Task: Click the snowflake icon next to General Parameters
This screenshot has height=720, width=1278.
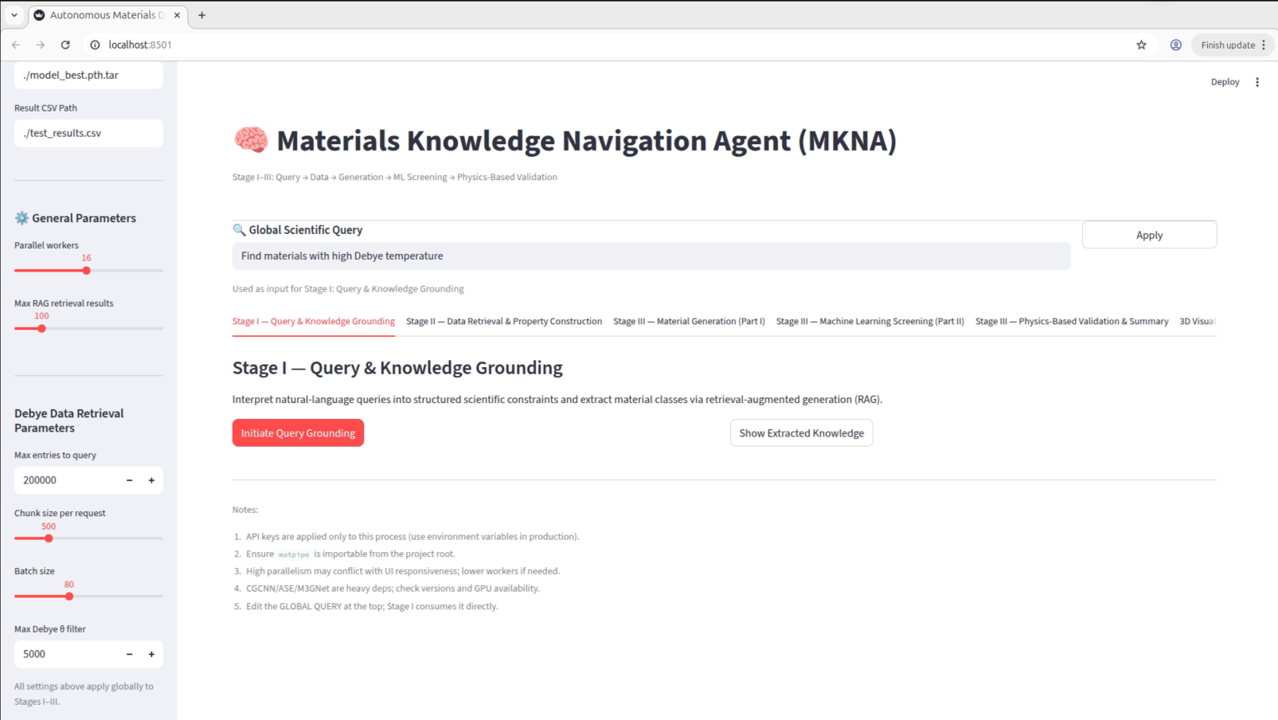Action: pos(20,217)
